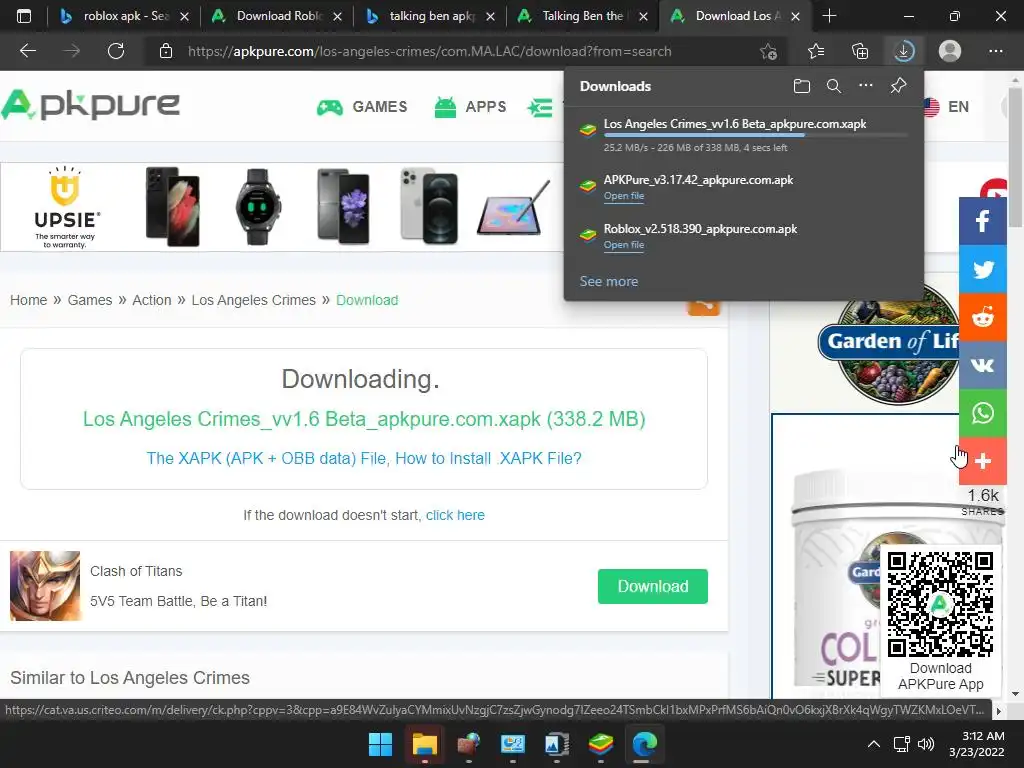
Task: Open BlueStacks from taskbar
Action: (600, 744)
